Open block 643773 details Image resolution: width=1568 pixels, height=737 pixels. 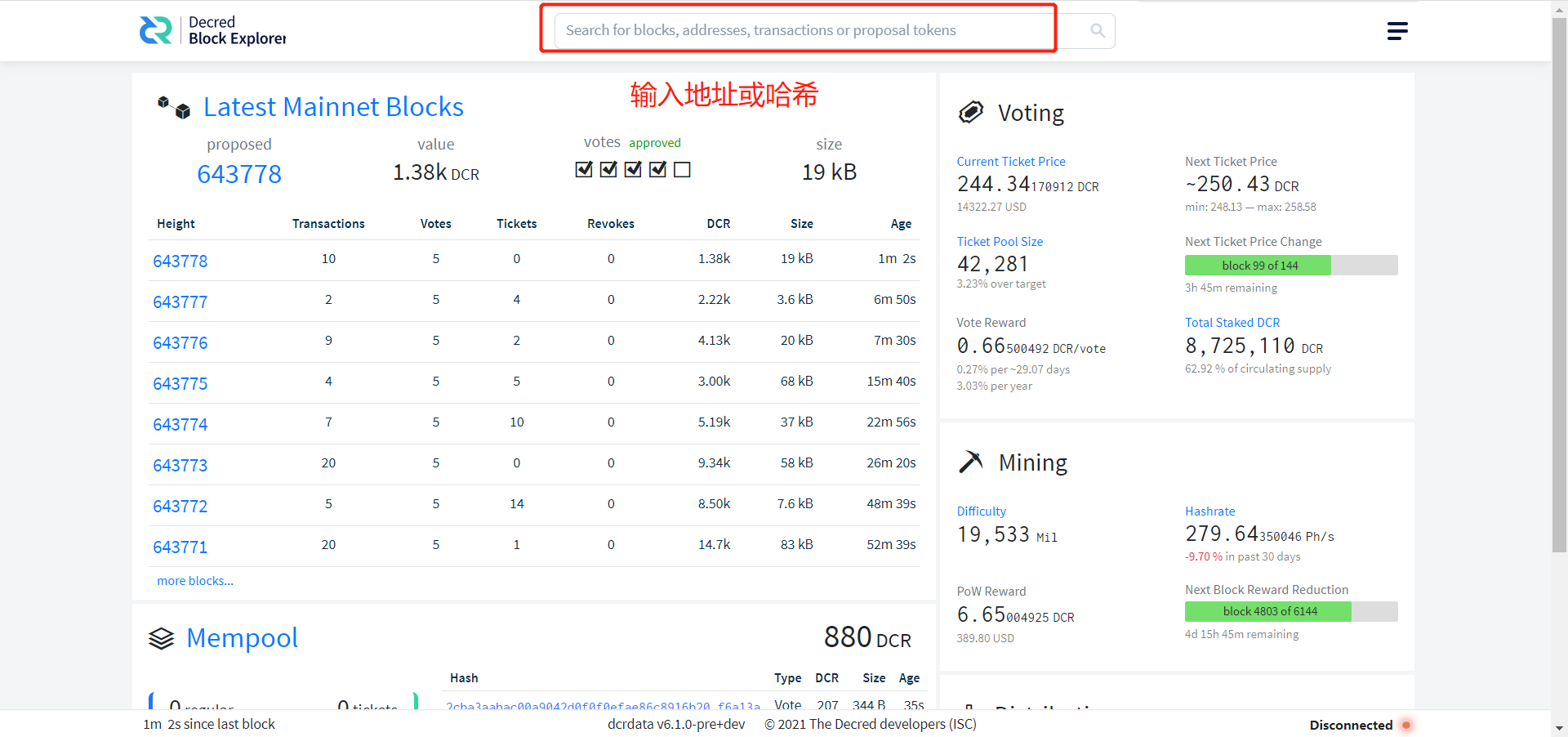click(180, 466)
